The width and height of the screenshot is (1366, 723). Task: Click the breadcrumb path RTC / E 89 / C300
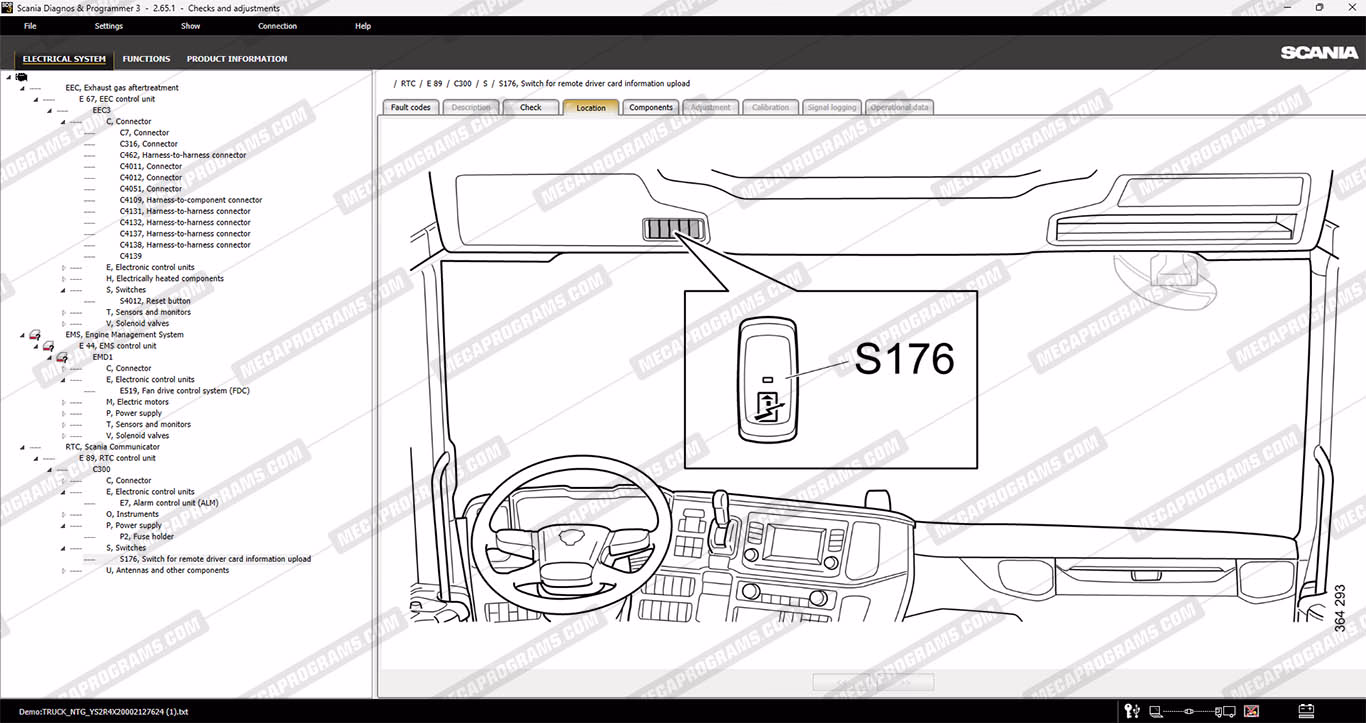pyautogui.click(x=436, y=83)
